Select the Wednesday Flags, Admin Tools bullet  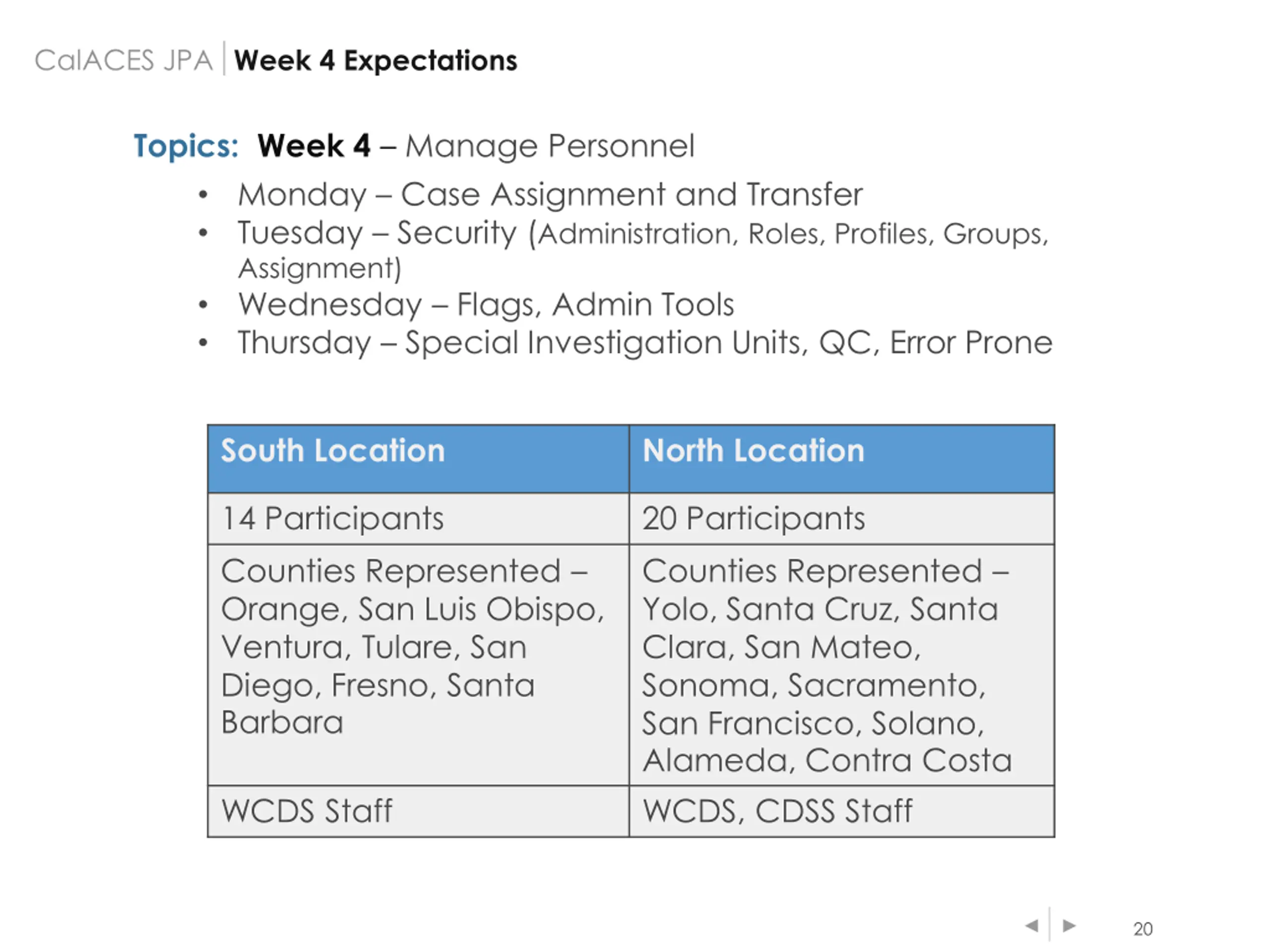486,305
